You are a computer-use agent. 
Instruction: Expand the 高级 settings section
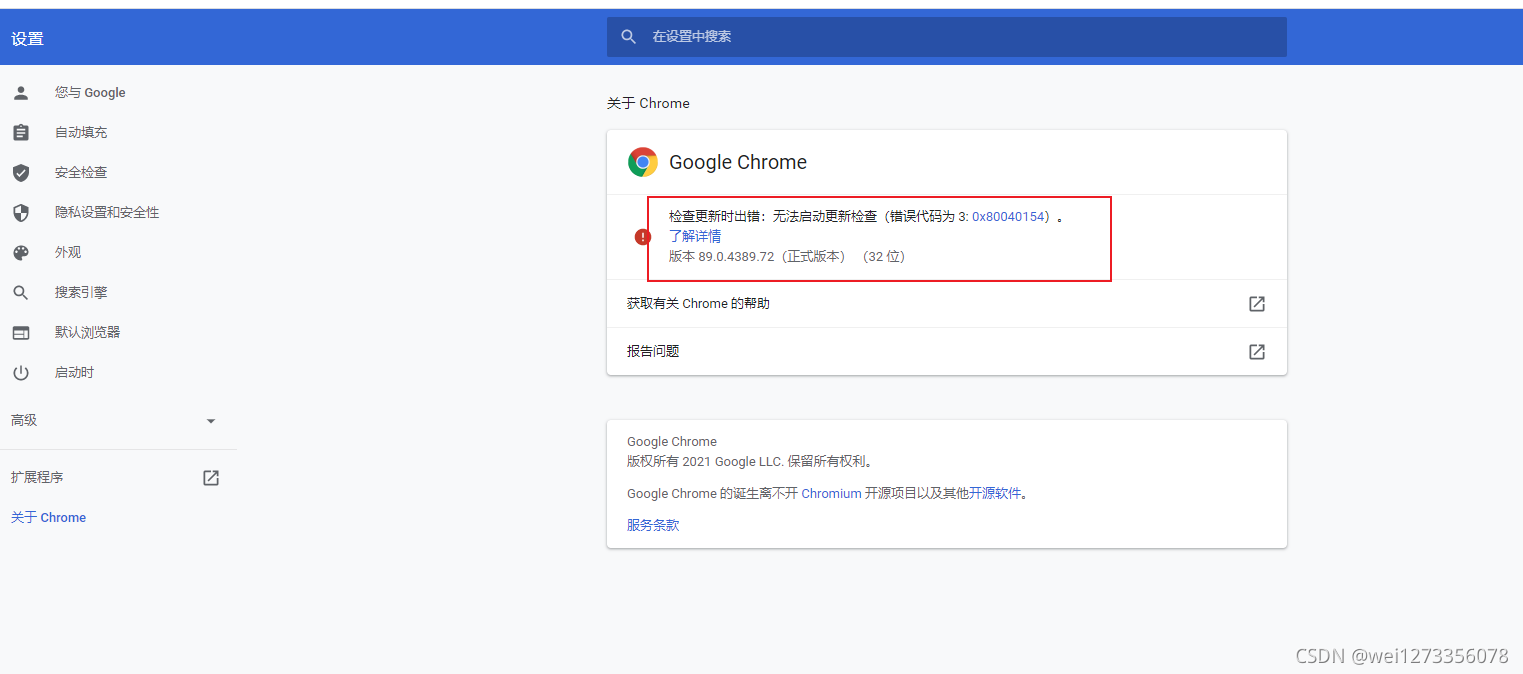pyautogui.click(x=210, y=420)
